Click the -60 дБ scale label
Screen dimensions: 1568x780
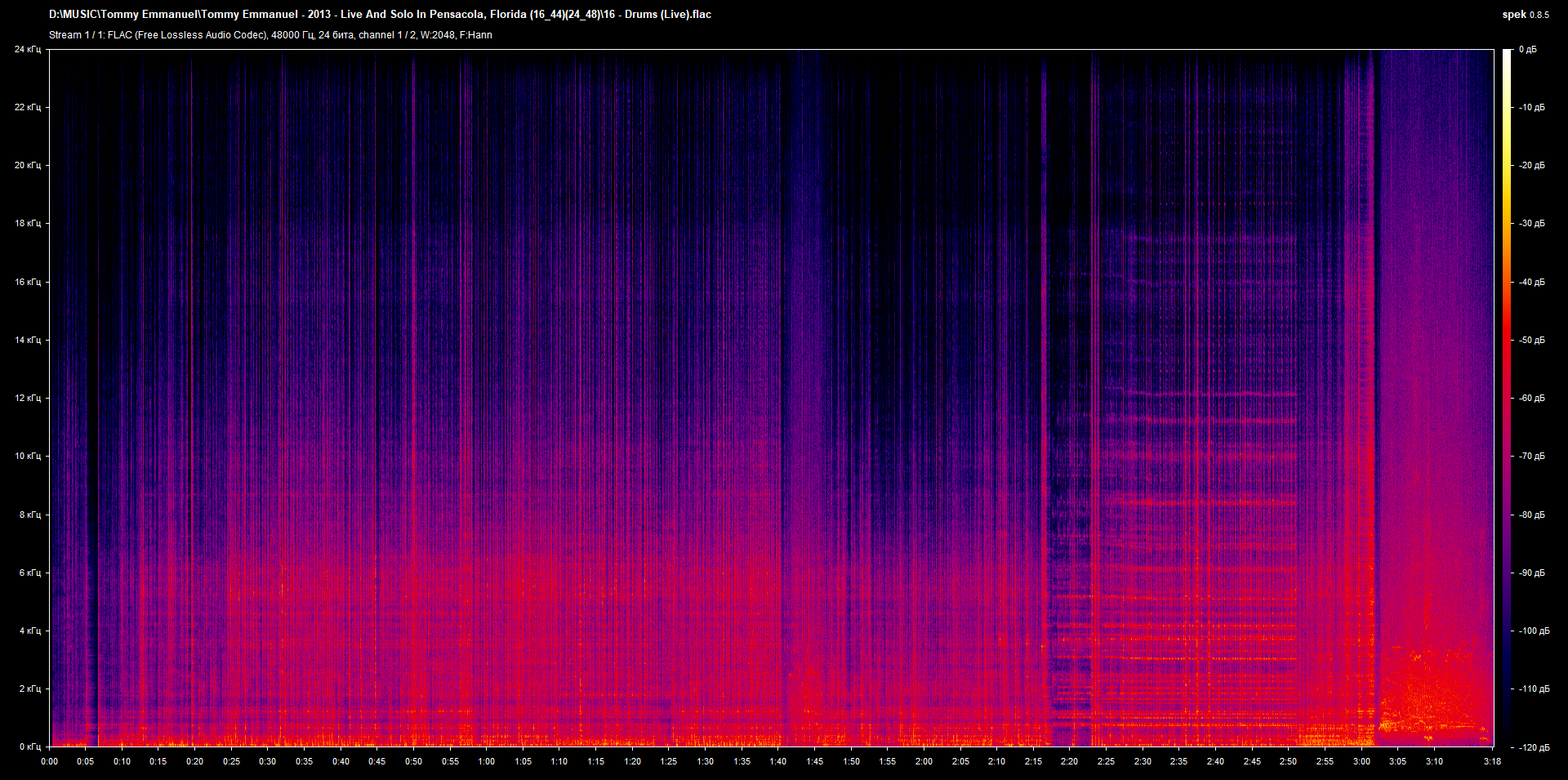coord(1532,399)
